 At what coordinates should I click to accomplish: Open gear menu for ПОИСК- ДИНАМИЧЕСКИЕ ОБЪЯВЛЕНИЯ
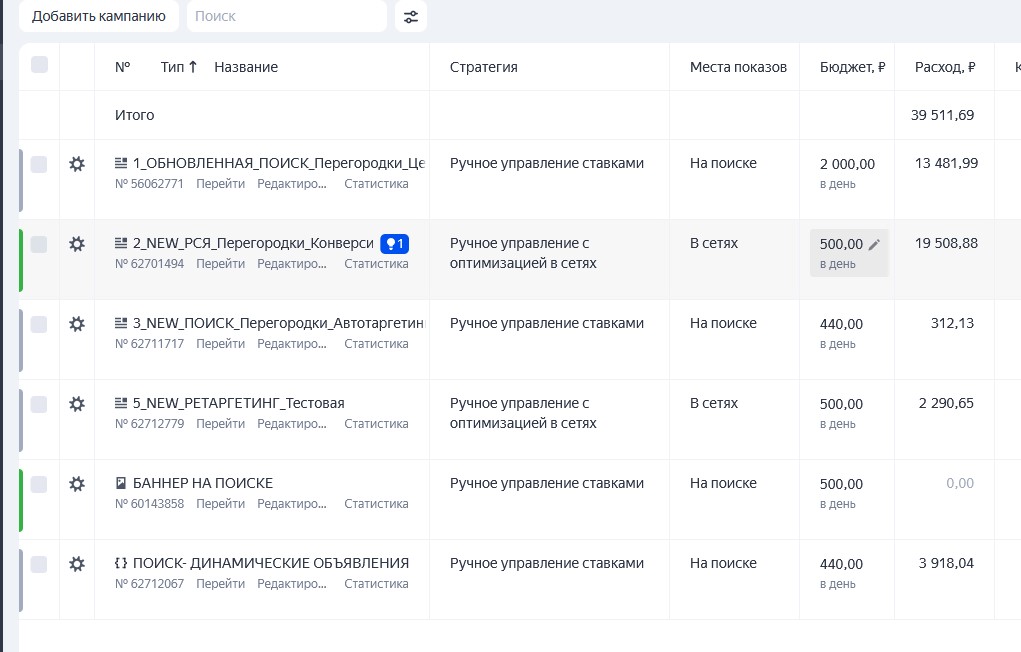(77, 564)
